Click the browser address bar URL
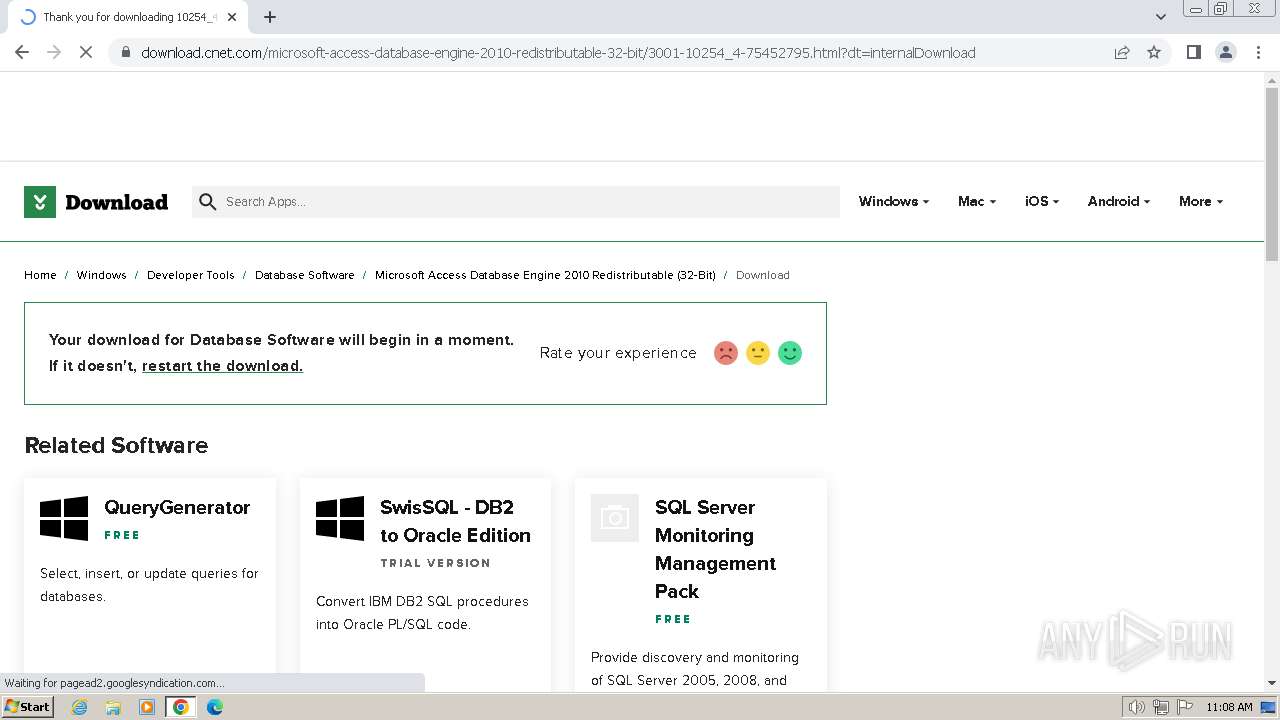This screenshot has width=1280, height=720. pos(558,53)
